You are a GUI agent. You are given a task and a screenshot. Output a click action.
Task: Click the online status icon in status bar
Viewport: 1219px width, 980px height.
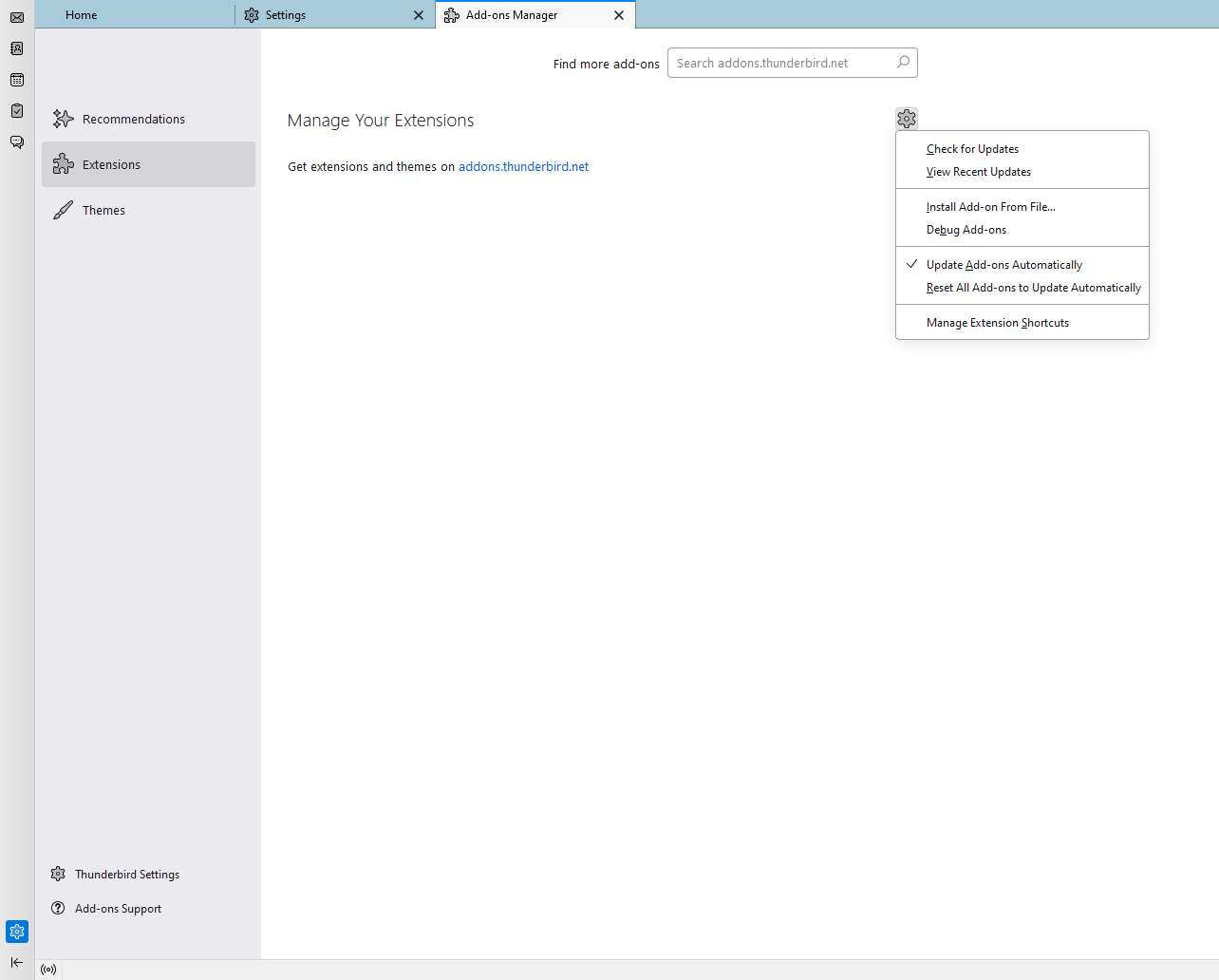(48, 970)
